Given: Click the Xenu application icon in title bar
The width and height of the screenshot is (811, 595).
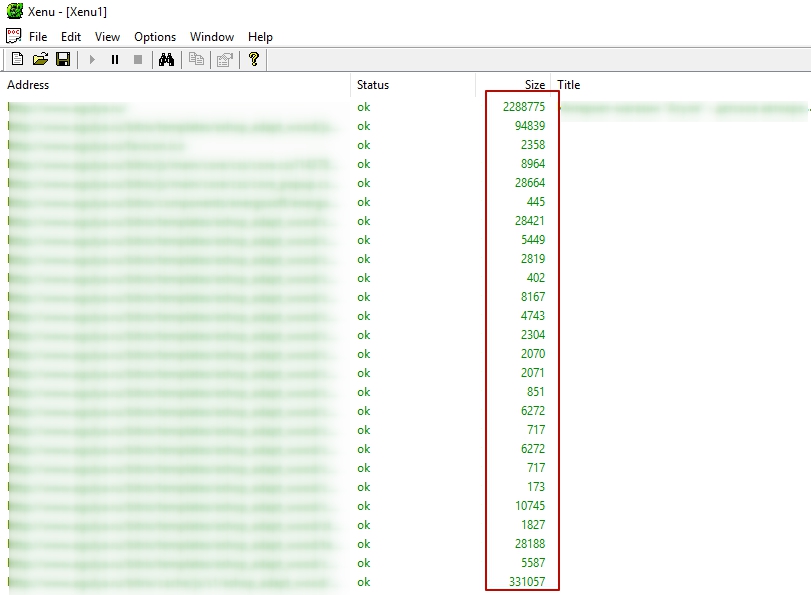Looking at the screenshot, I should [x=14, y=11].
